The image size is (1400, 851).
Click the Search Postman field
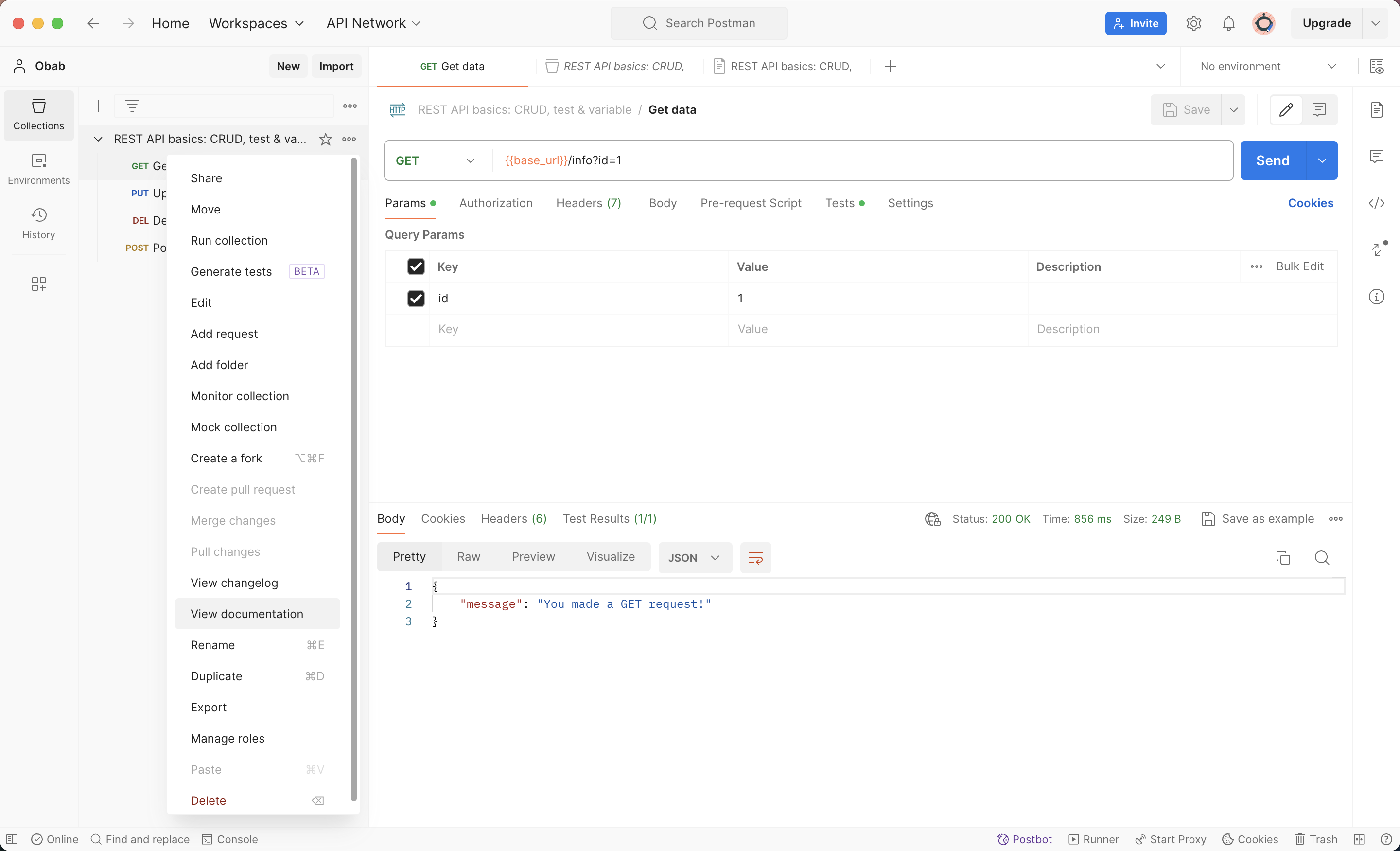tap(699, 23)
